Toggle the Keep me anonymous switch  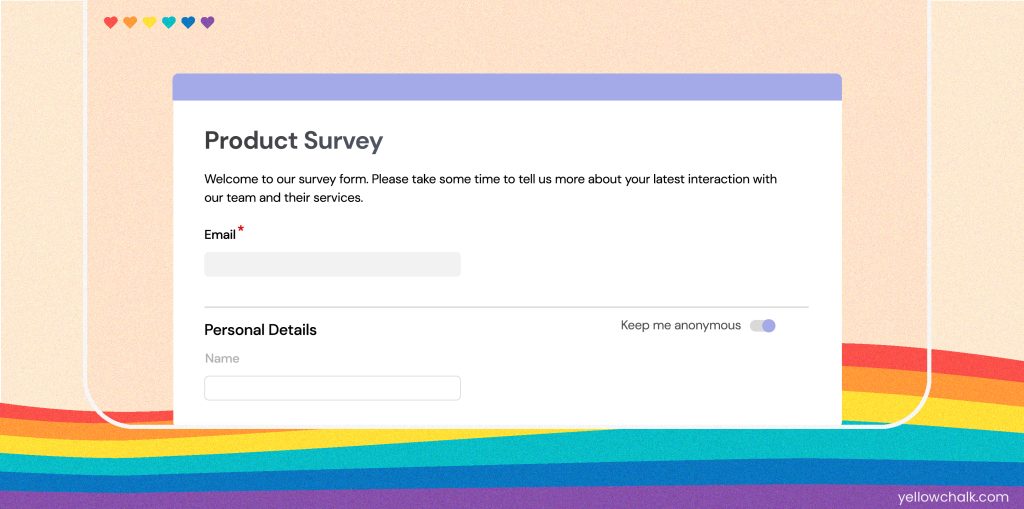(x=762, y=325)
